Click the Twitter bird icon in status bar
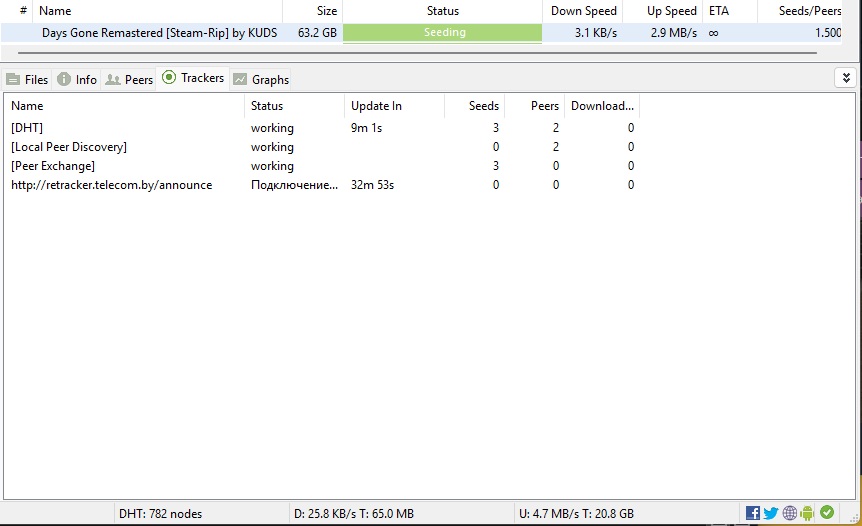The height and width of the screenshot is (526, 862). coord(771,513)
